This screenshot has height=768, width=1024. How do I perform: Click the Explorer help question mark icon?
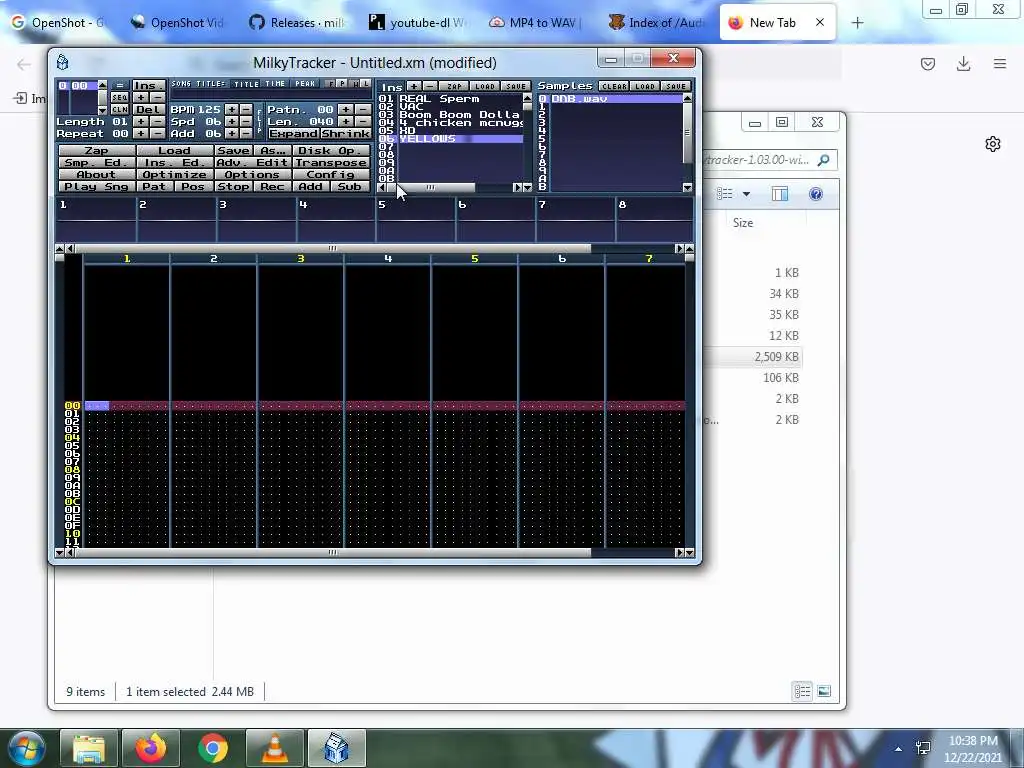pyautogui.click(x=816, y=194)
